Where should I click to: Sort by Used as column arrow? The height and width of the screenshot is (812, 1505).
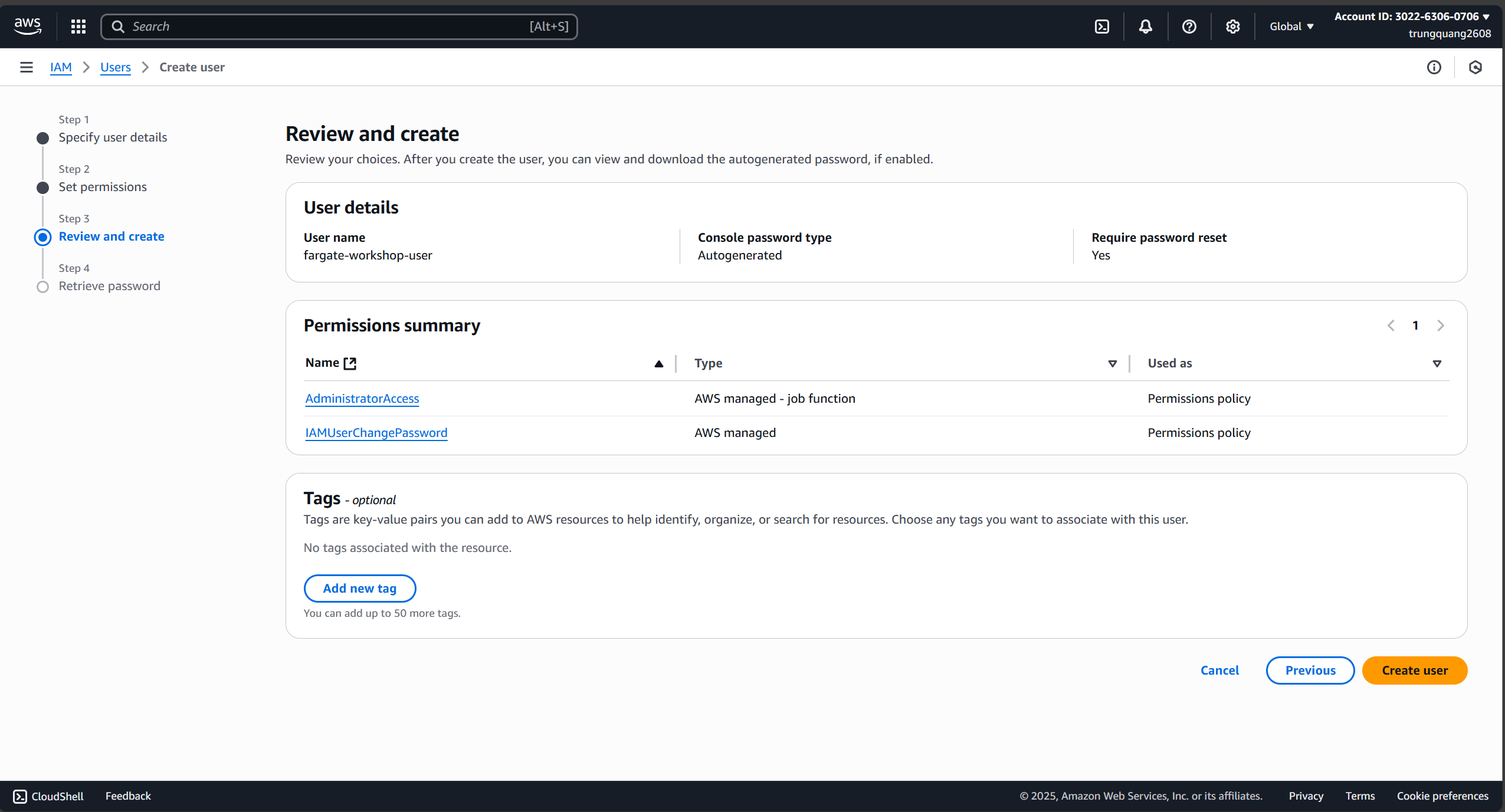[1437, 364]
